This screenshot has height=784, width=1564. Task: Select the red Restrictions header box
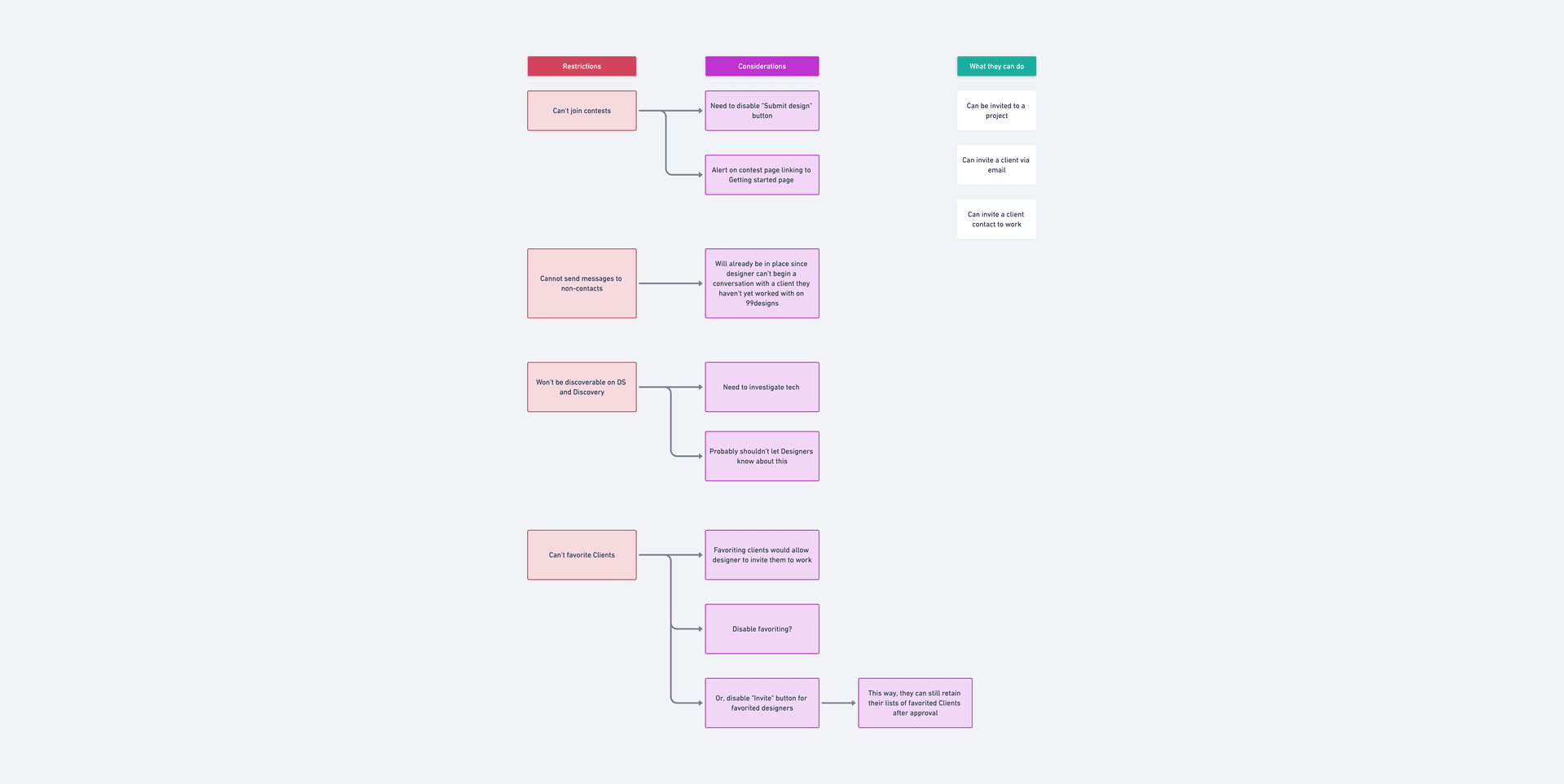(582, 66)
